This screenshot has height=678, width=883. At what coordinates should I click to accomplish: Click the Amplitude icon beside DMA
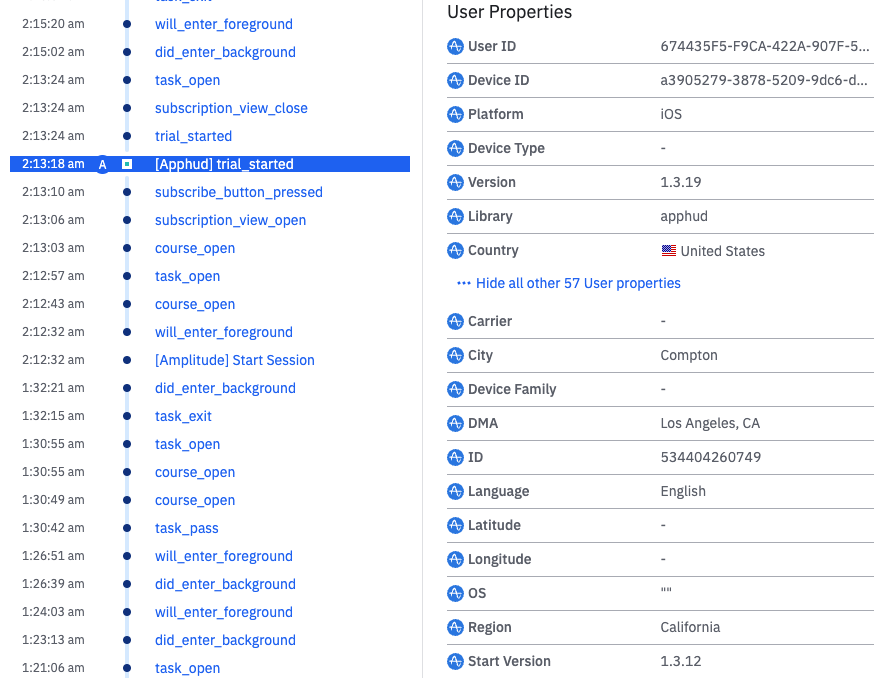(456, 423)
